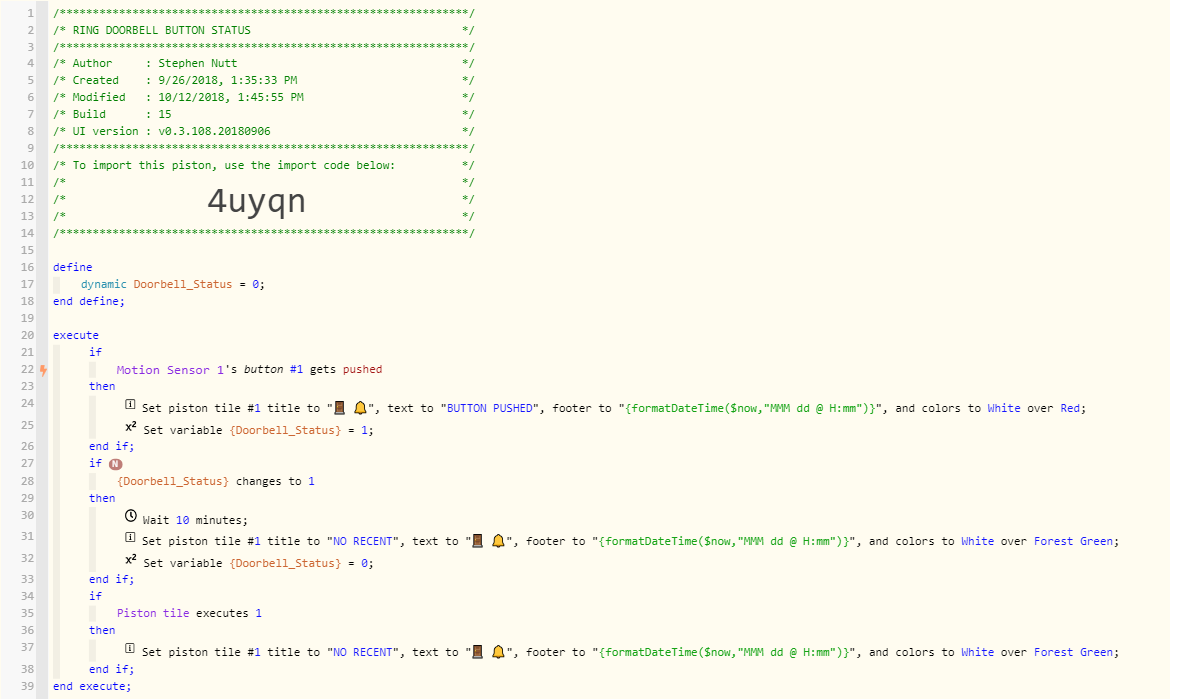This screenshot has width=1178, height=699.
Task: Click the tile icon on line 37
Action: click(x=130, y=649)
